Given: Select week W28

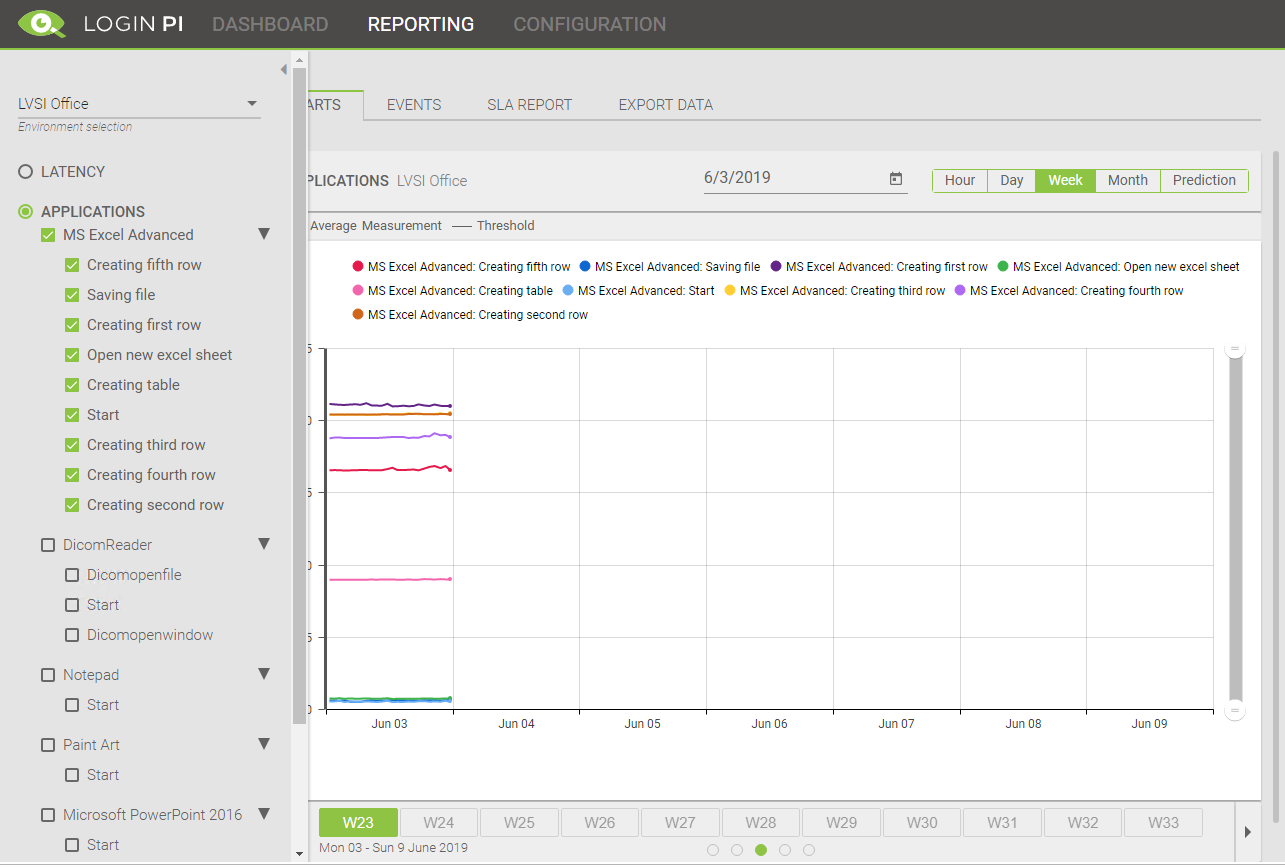Looking at the screenshot, I should click(x=761, y=823).
